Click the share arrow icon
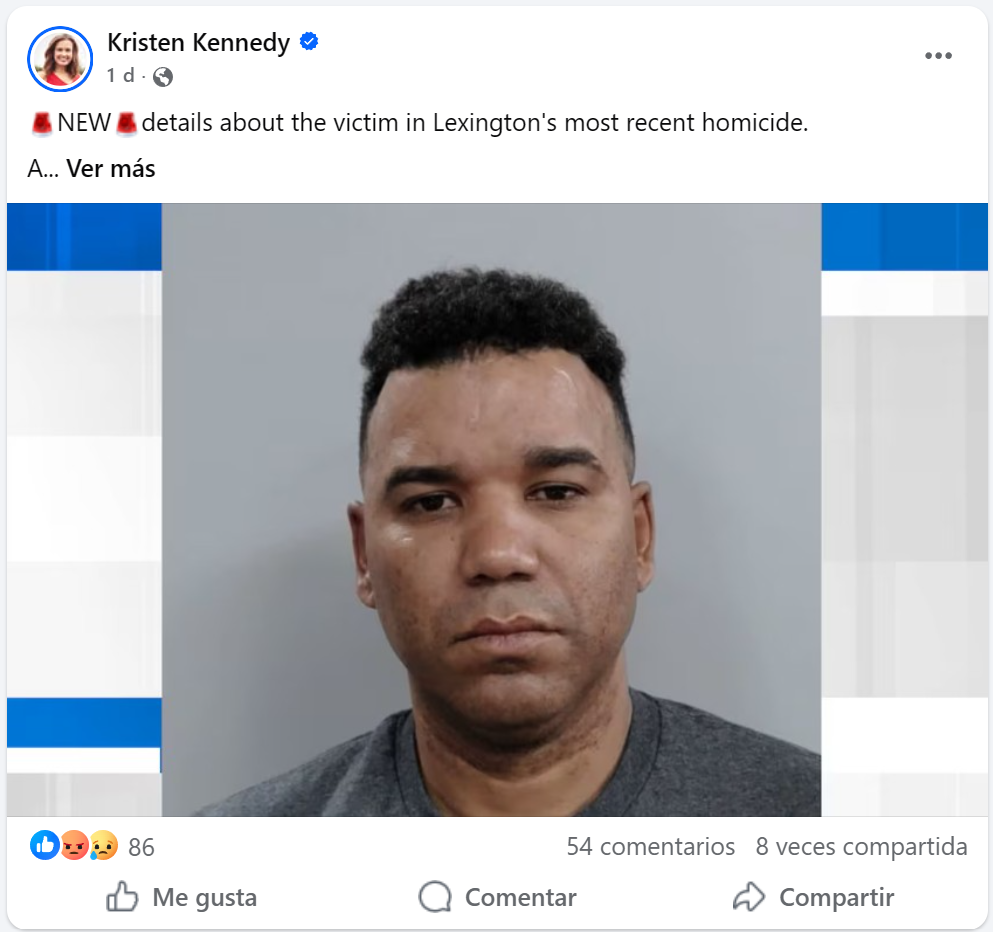 tap(749, 897)
